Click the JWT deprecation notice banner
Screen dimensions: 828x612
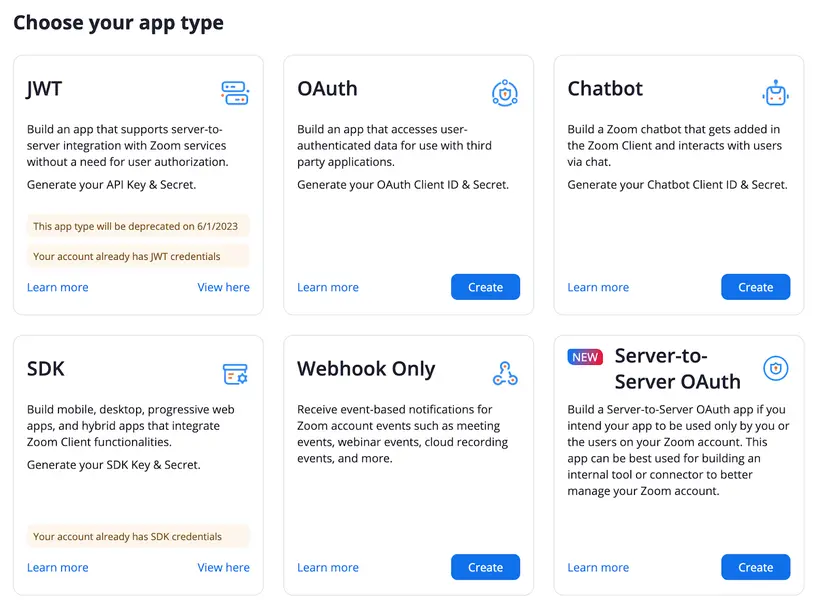[137, 226]
